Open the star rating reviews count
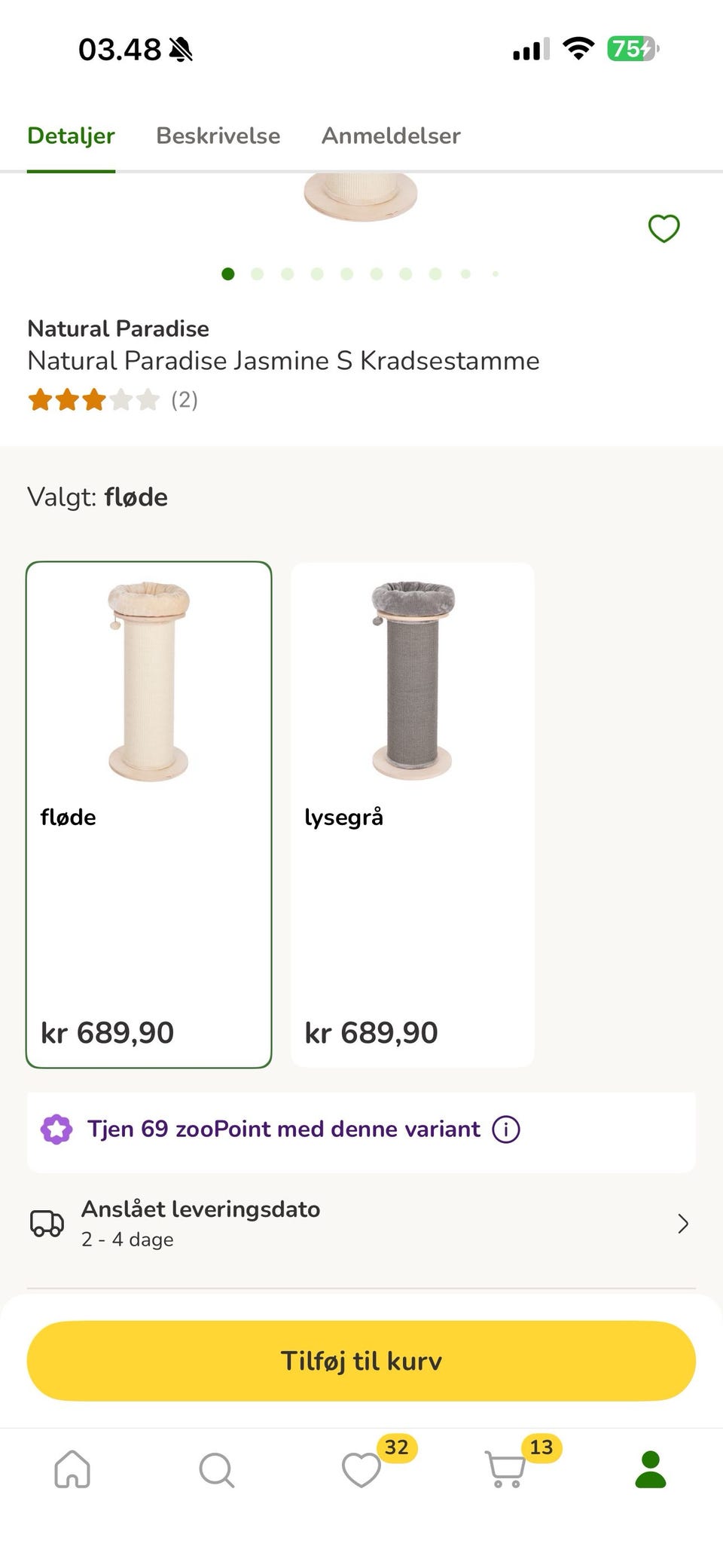 (x=113, y=399)
